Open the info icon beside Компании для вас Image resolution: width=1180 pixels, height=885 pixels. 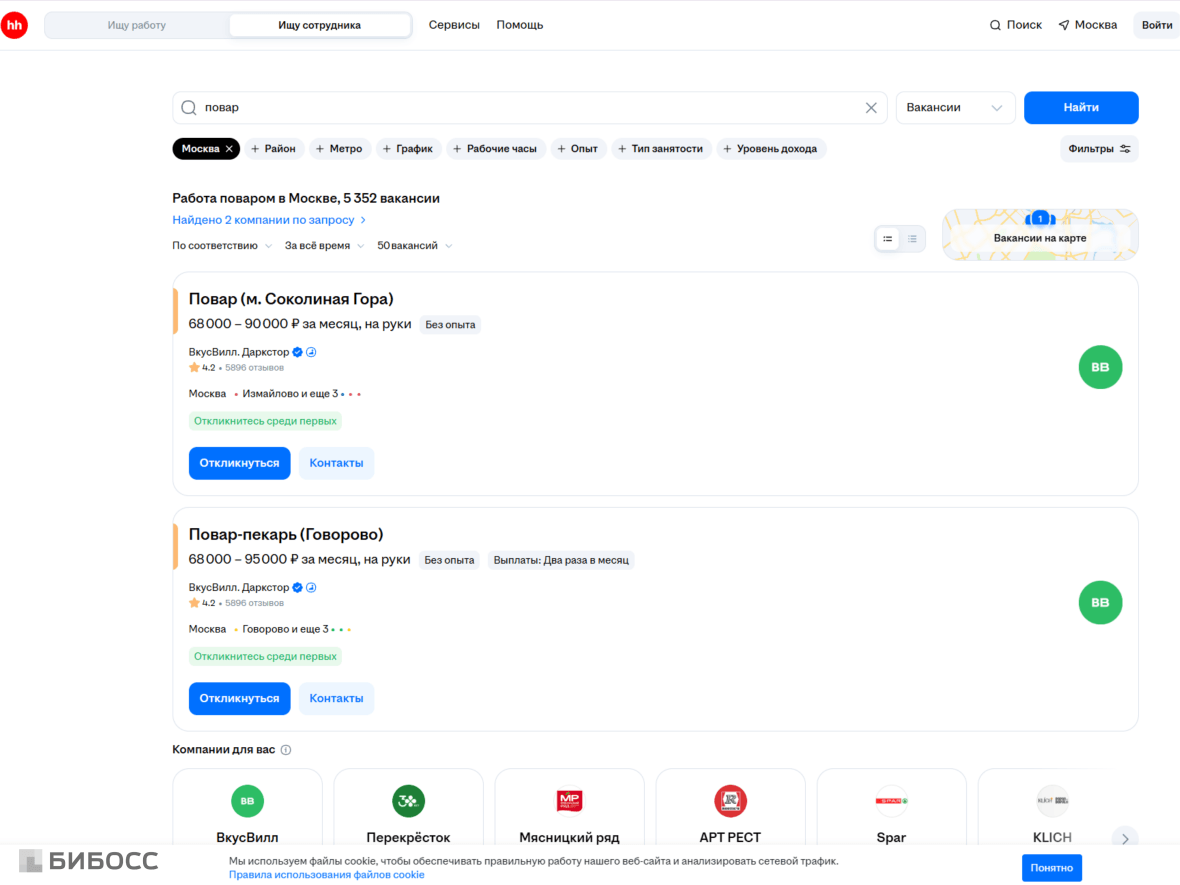[286, 750]
